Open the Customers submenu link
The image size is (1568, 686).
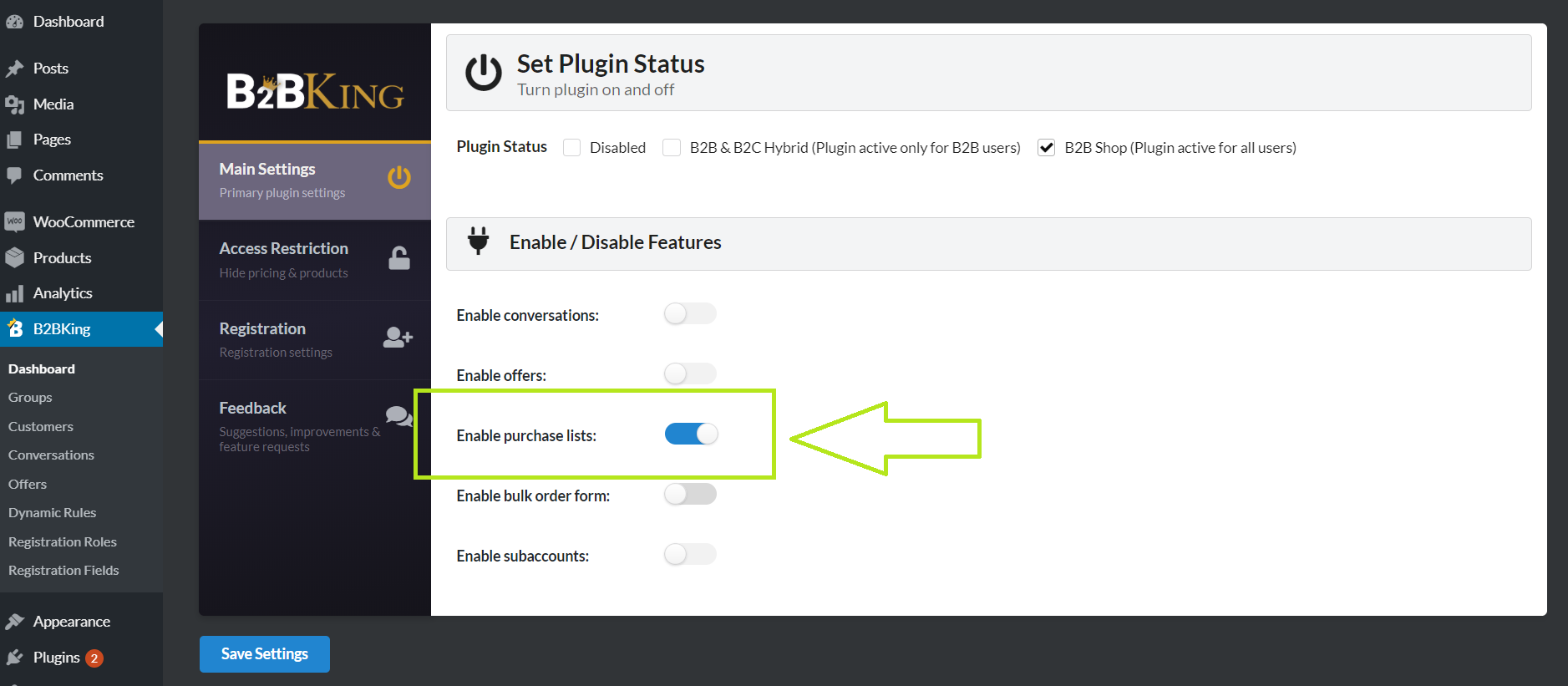coord(41,427)
